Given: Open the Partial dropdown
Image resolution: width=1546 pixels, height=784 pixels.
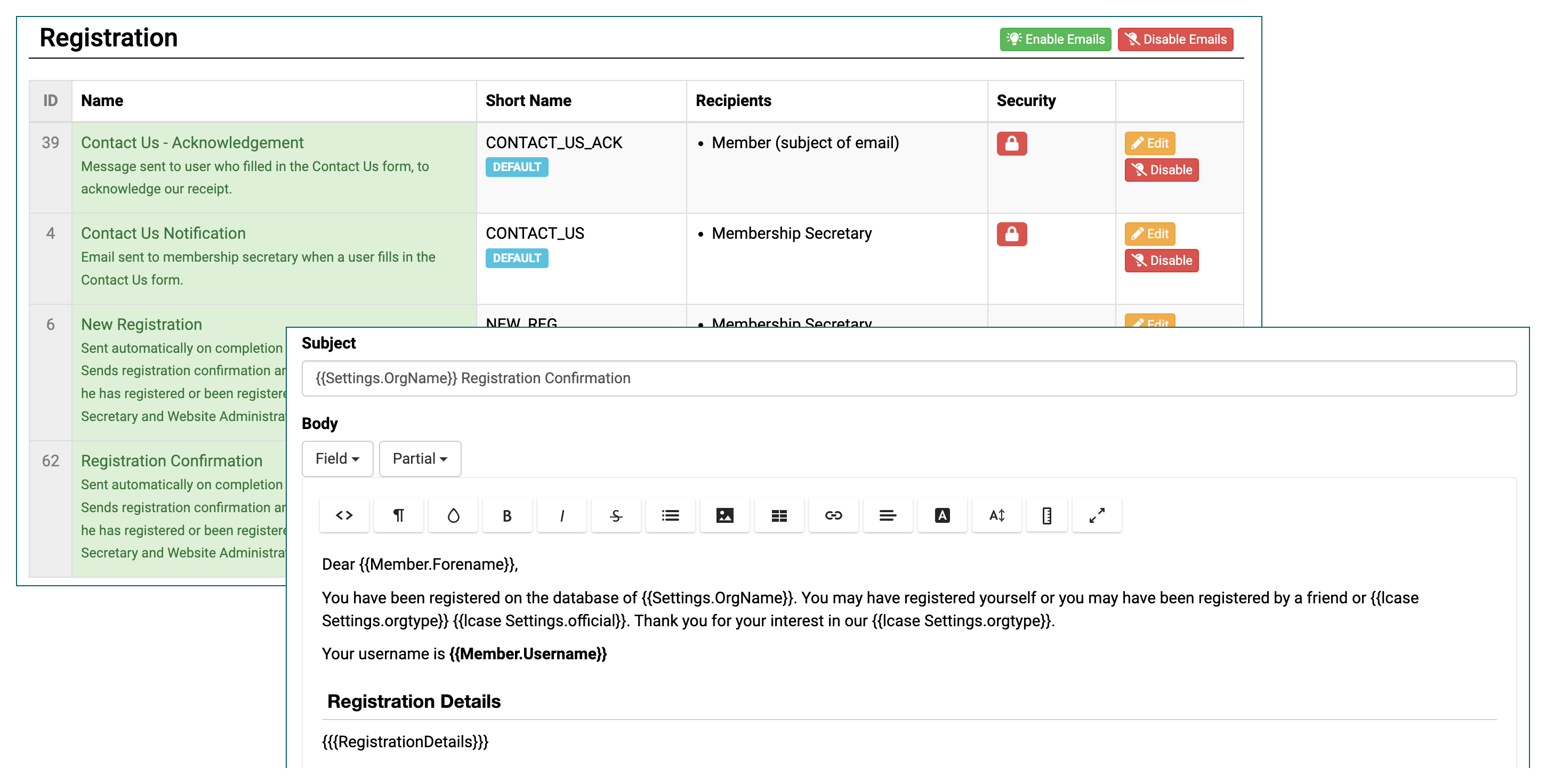Looking at the screenshot, I should pyautogui.click(x=420, y=459).
